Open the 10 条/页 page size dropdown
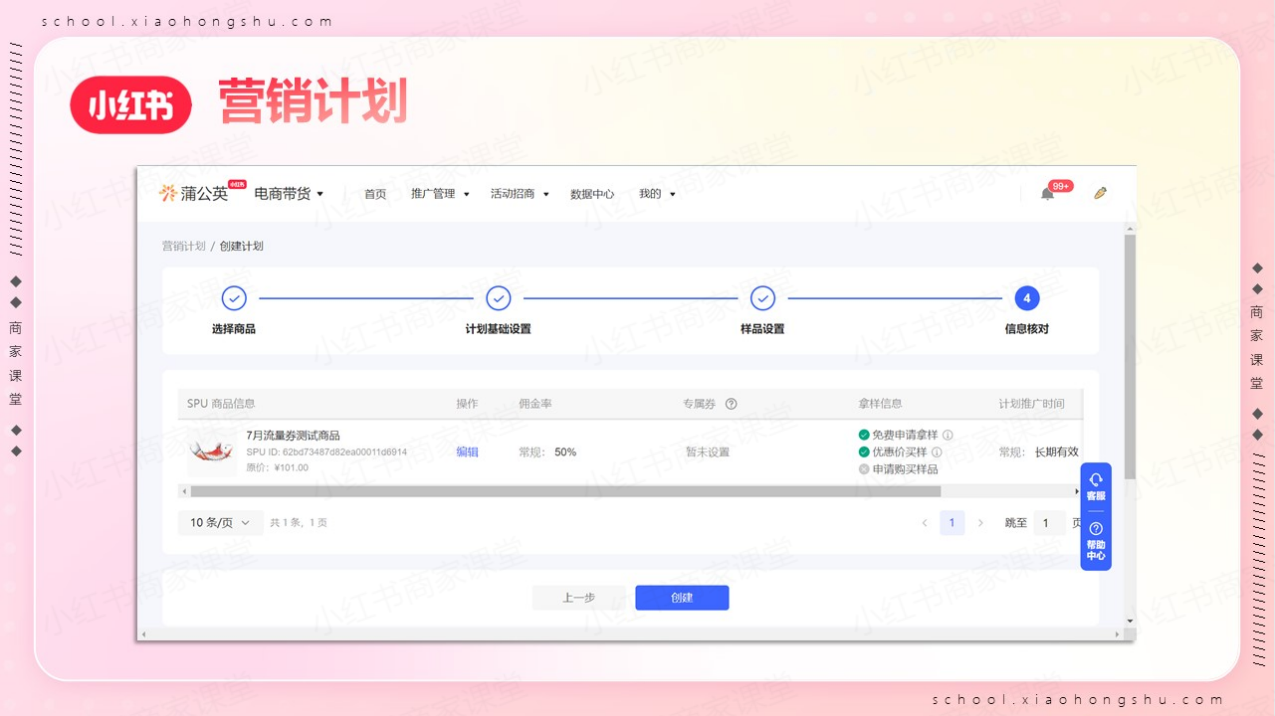This screenshot has width=1275, height=716. click(221, 523)
